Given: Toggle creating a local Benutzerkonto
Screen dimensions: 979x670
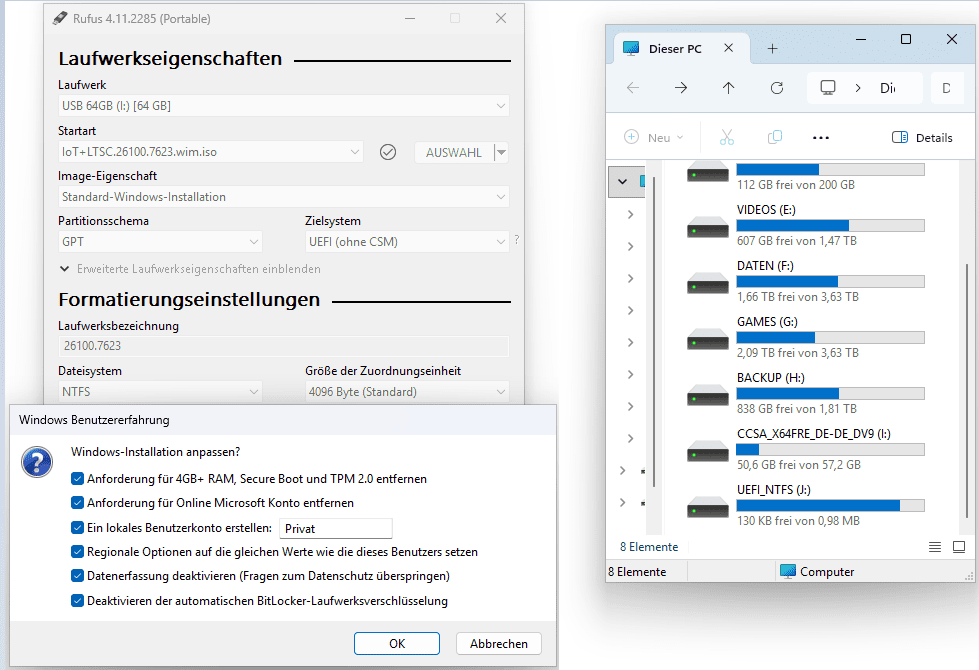Looking at the screenshot, I should (77, 528).
